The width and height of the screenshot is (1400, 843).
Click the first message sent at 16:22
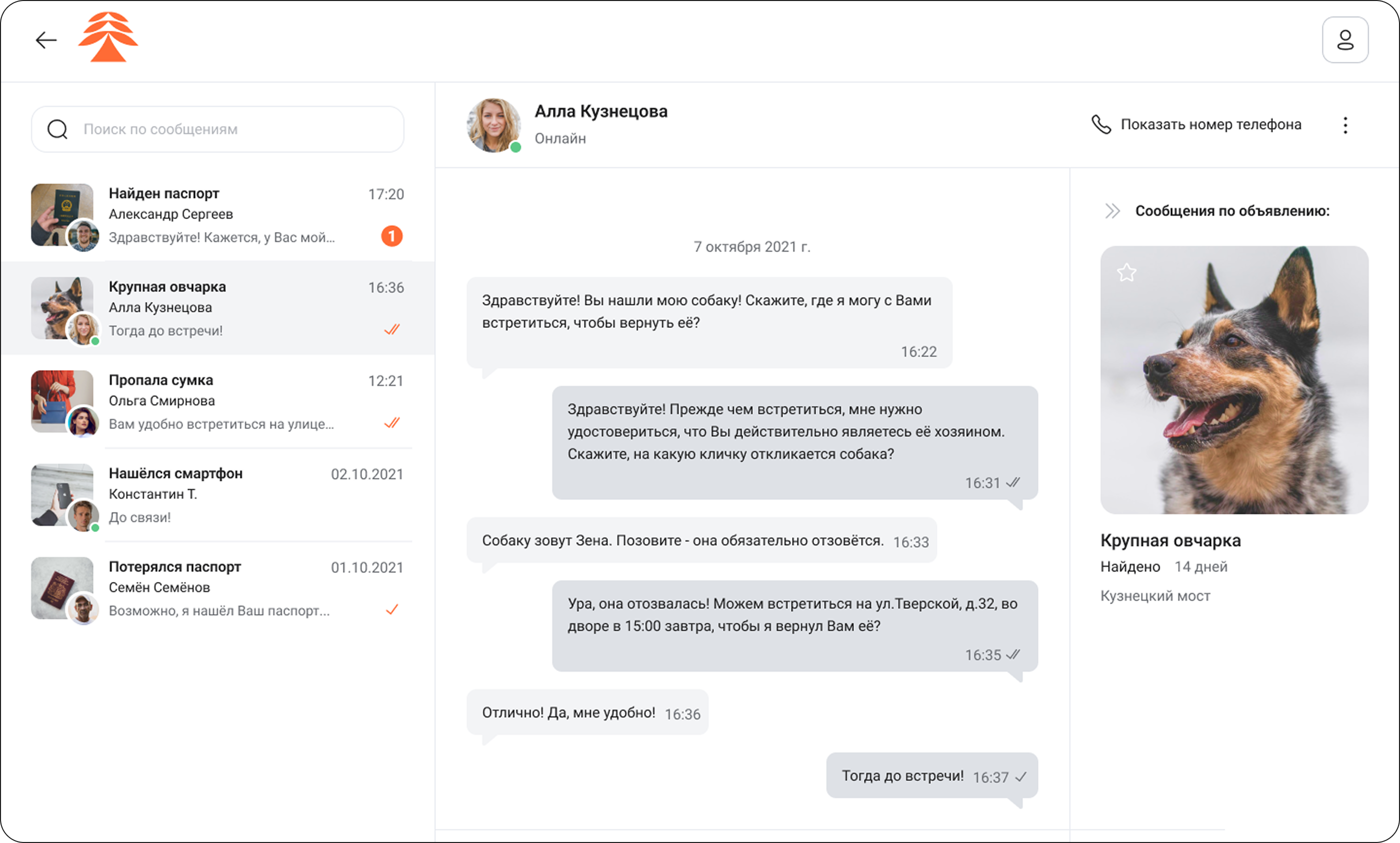(709, 322)
